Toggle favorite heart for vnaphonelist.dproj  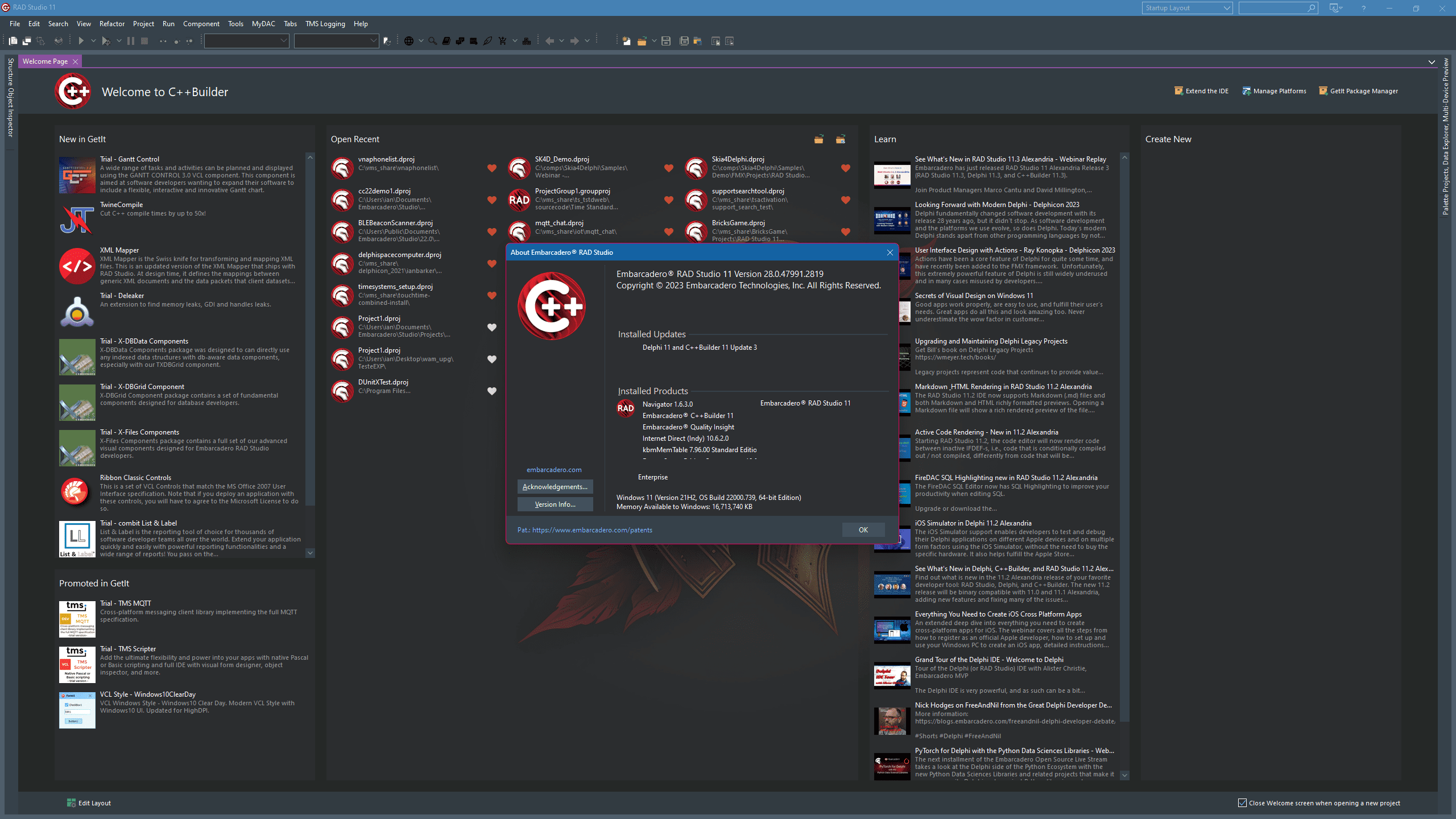(492, 168)
